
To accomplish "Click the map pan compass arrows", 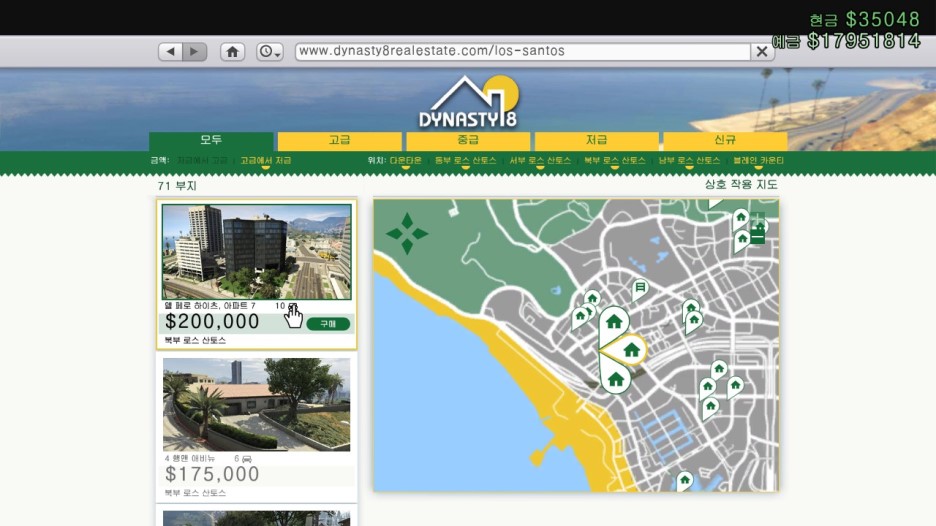I will tap(407, 234).
